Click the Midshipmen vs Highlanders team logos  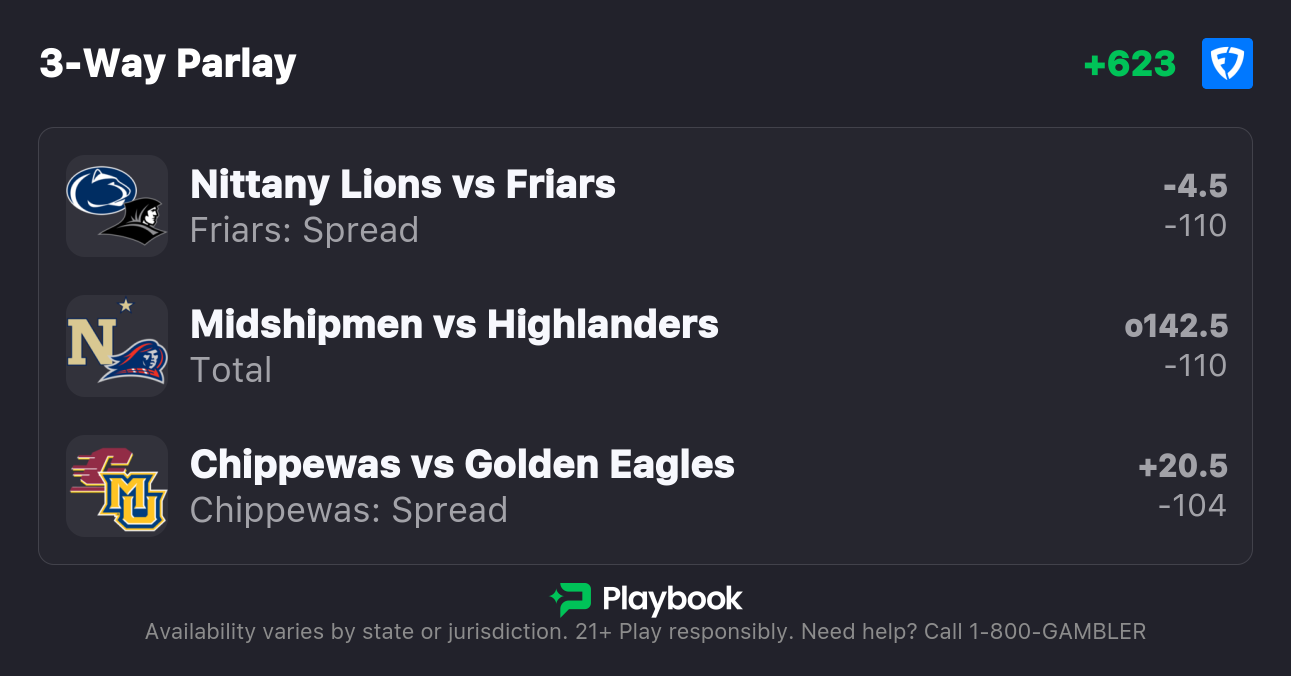pyautogui.click(x=117, y=346)
